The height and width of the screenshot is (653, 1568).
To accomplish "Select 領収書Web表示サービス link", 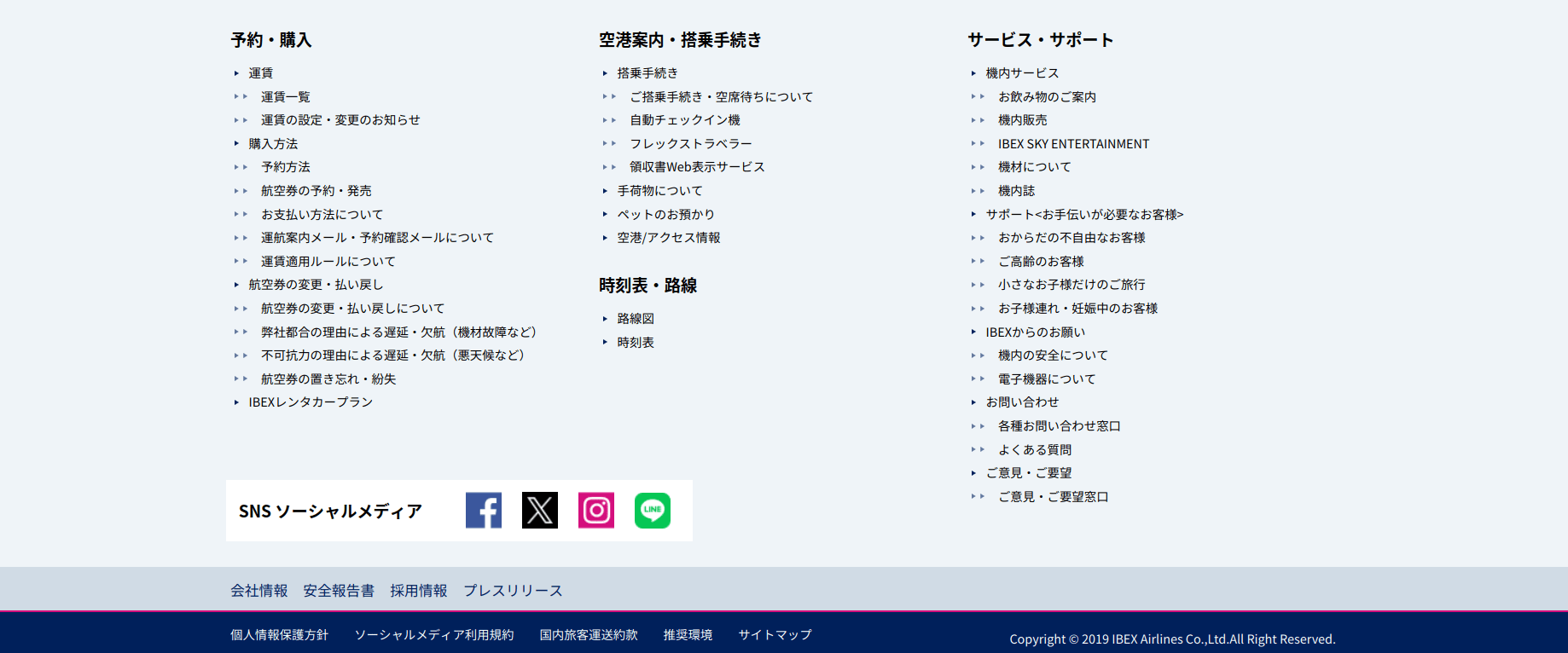I will [697, 167].
